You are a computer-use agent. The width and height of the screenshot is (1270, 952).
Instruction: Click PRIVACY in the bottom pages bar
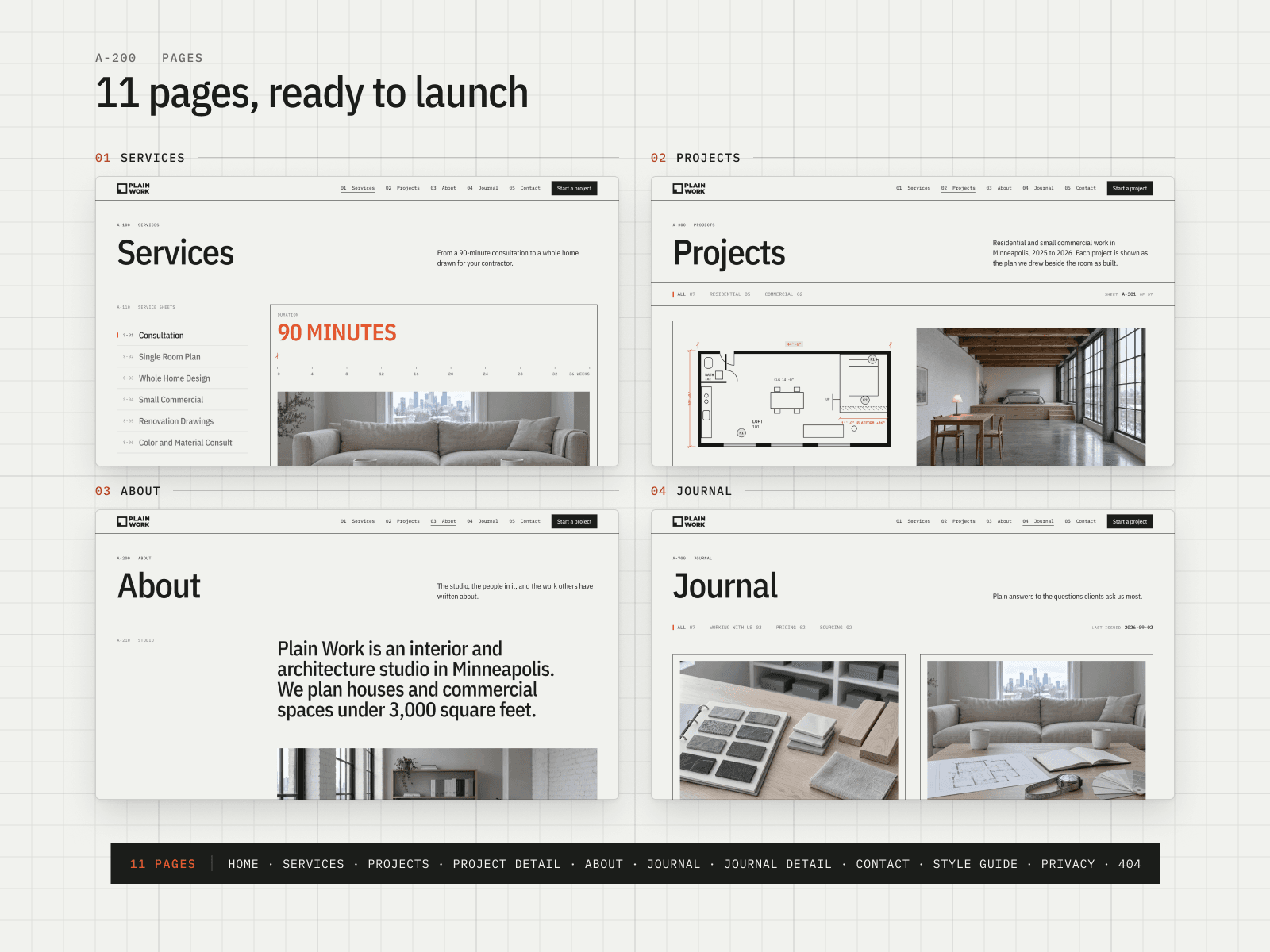(1068, 864)
